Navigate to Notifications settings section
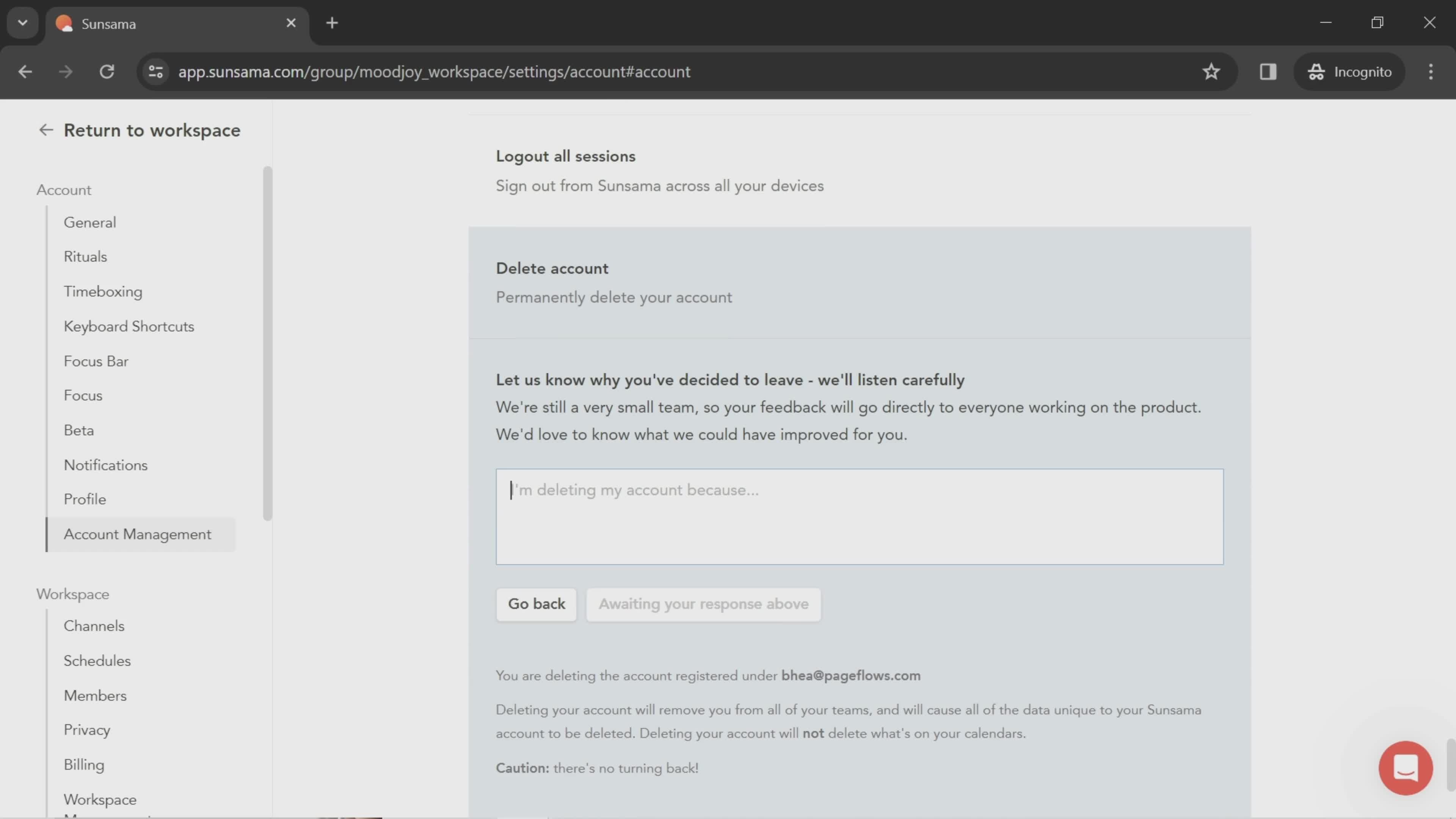1456x819 pixels. tap(105, 465)
